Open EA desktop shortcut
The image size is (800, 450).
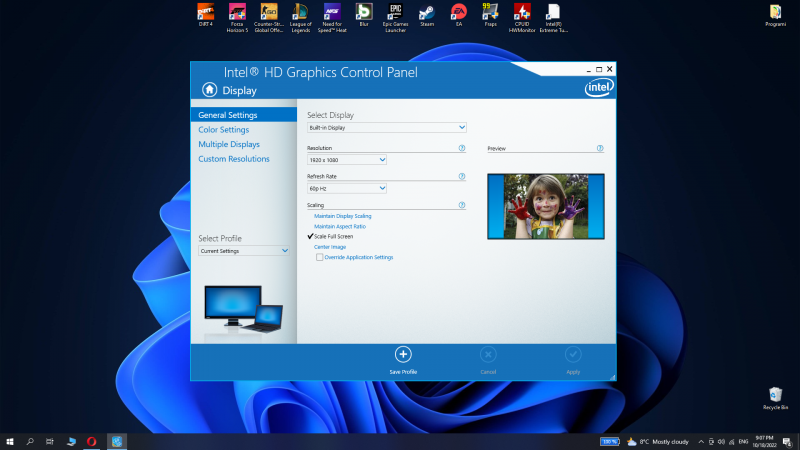[459, 15]
